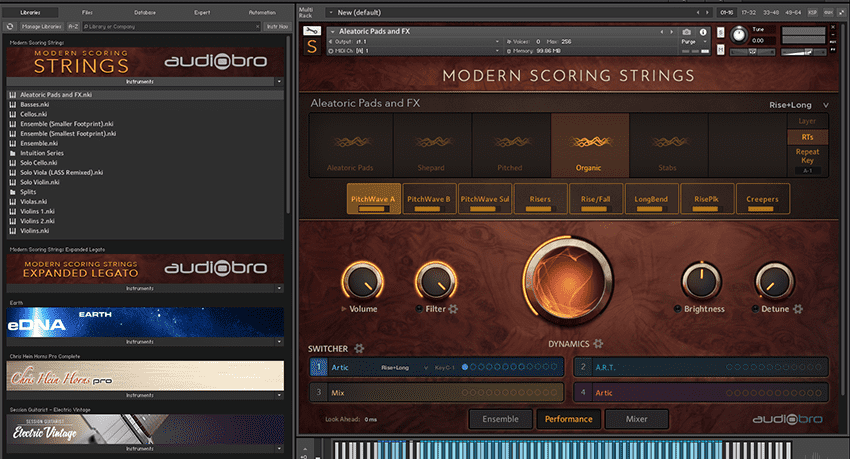Screen dimensions: 850x459
Task: Open Filter settings gear
Action: pos(453,309)
